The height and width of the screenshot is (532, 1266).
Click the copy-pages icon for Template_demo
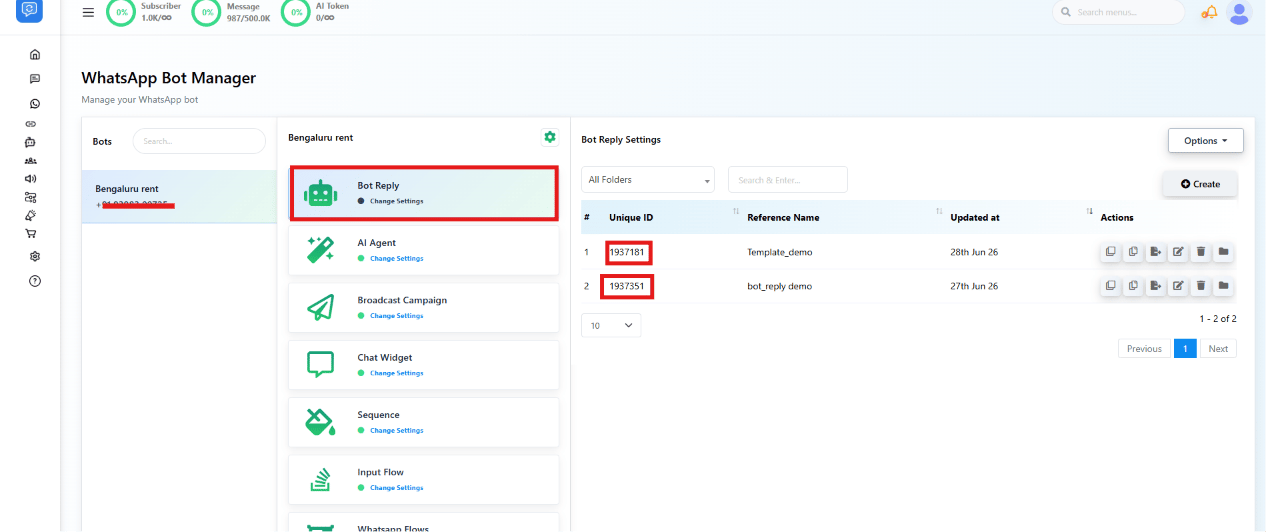point(1133,252)
